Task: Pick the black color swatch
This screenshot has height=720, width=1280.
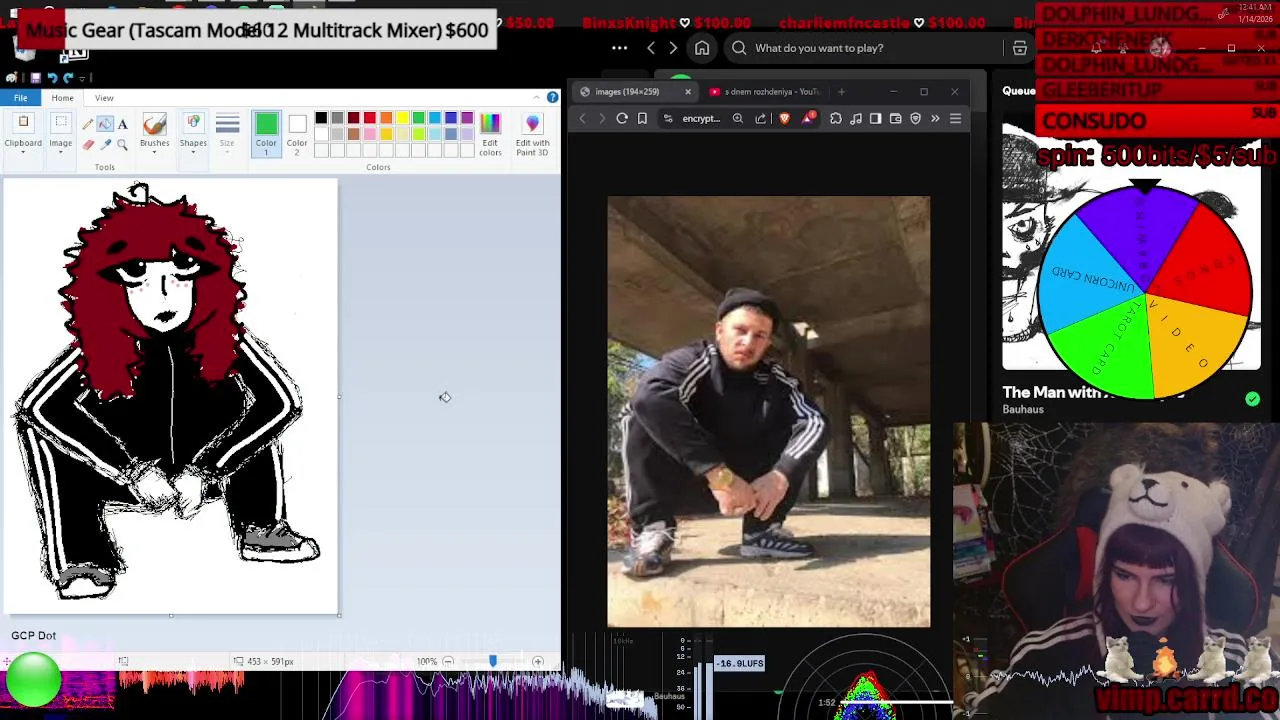Action: tap(321, 118)
